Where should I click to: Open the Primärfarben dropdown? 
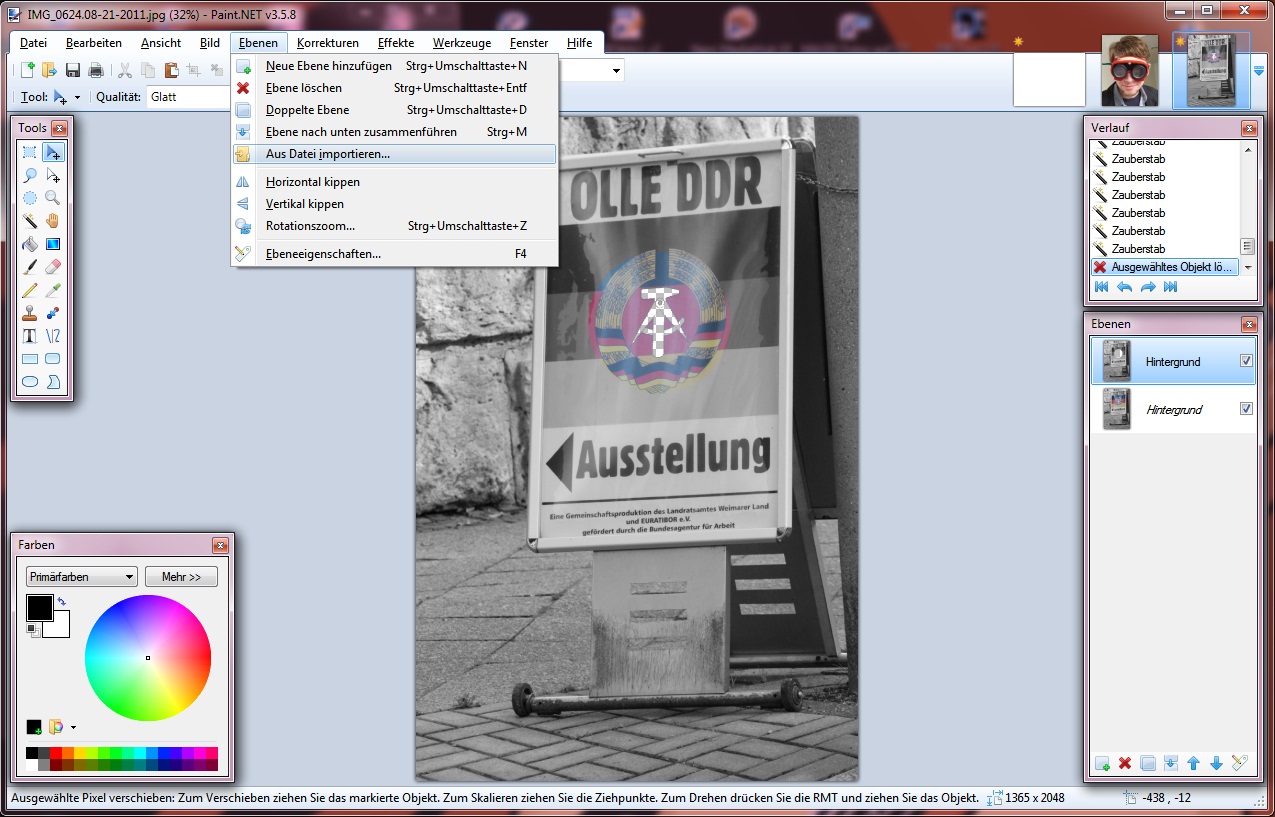pyautogui.click(x=82, y=577)
